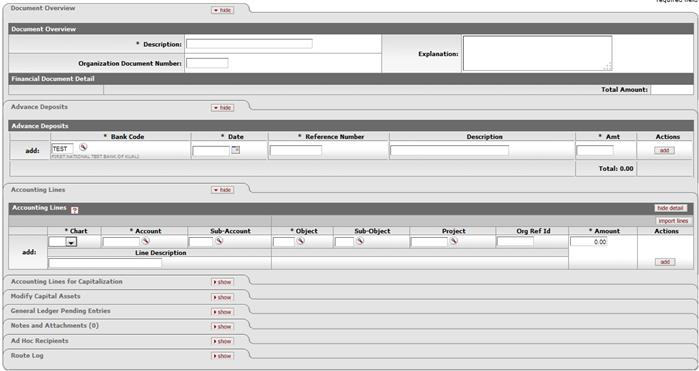Screen dimensions: 699x371
Task: Focus the Amount field showing 0.00
Action: pyautogui.click(x=588, y=242)
